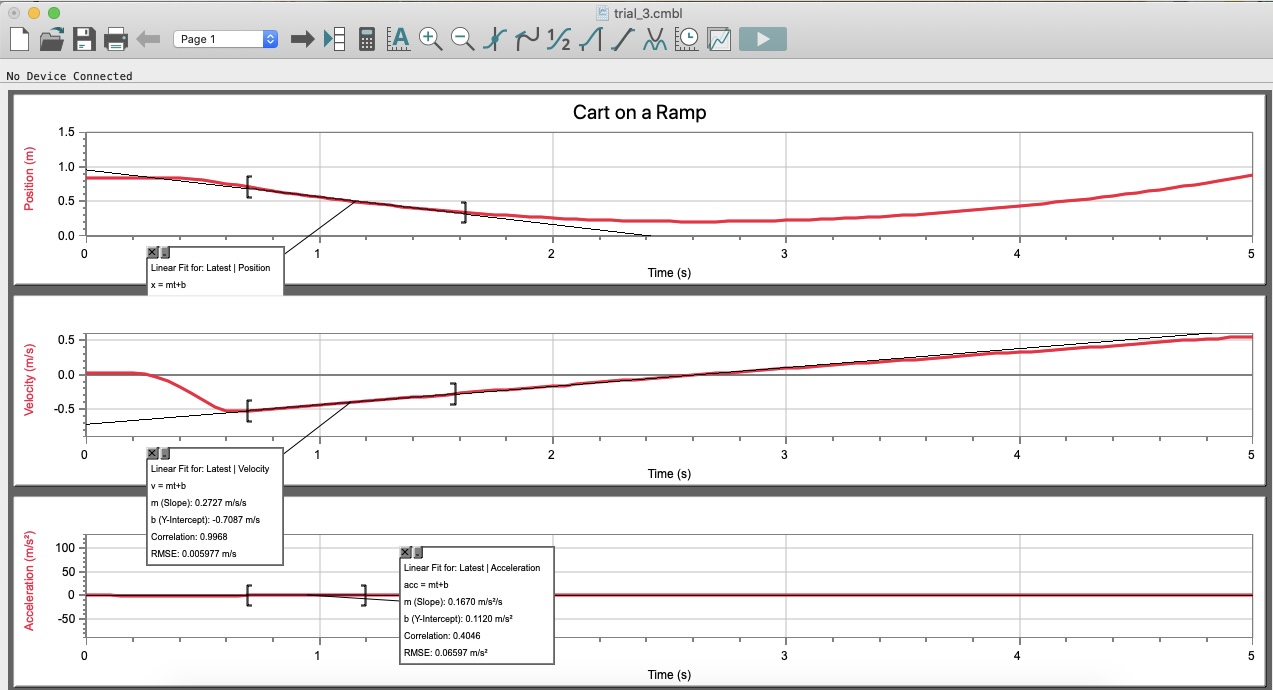Select the left fit bracket on the position graph
This screenshot has height=690, width=1273.
click(249, 187)
